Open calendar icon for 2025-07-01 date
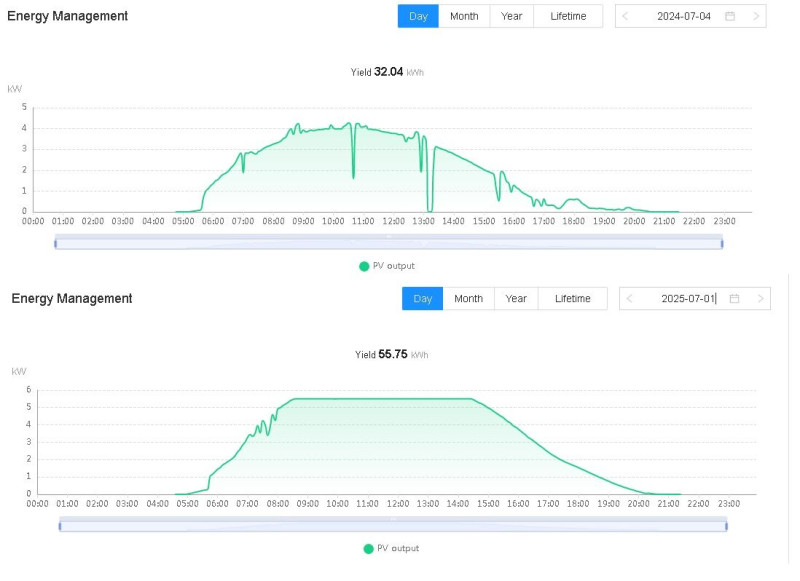Screen dimensions: 800x581 734,298
